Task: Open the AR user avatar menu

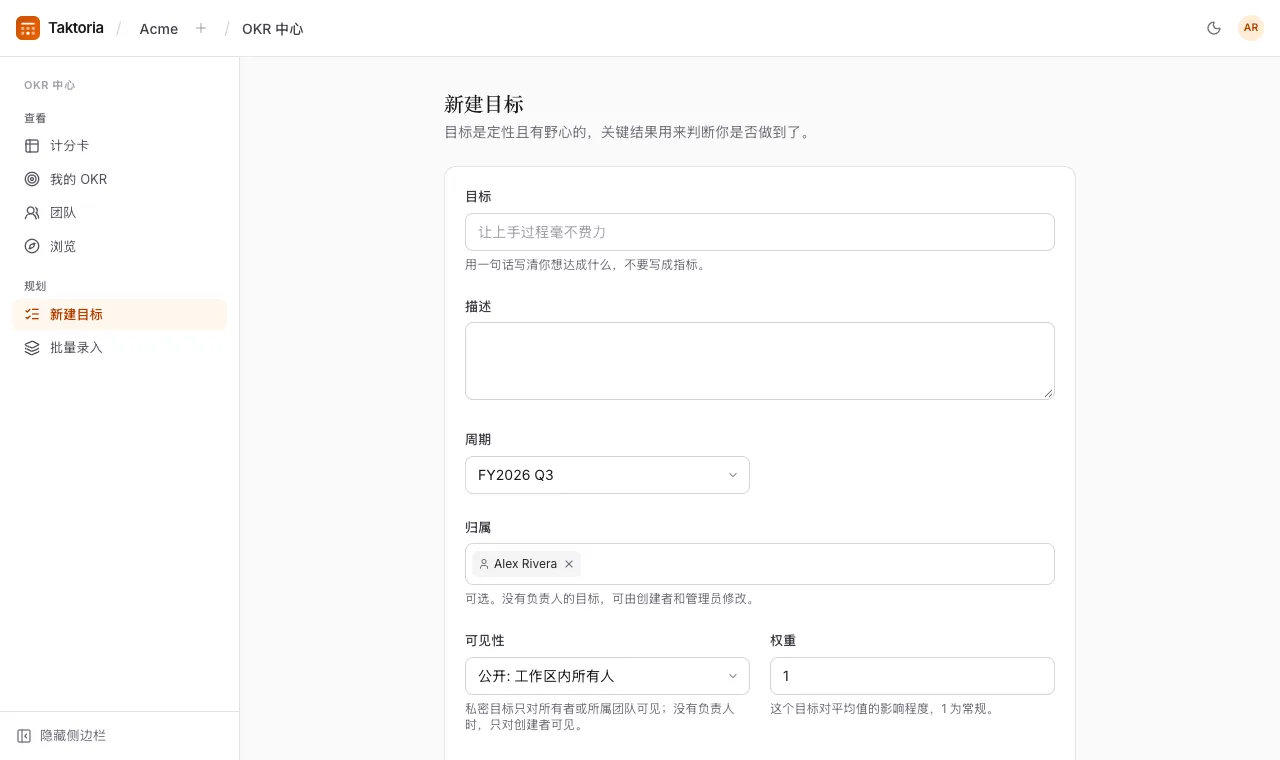Action: (1251, 28)
